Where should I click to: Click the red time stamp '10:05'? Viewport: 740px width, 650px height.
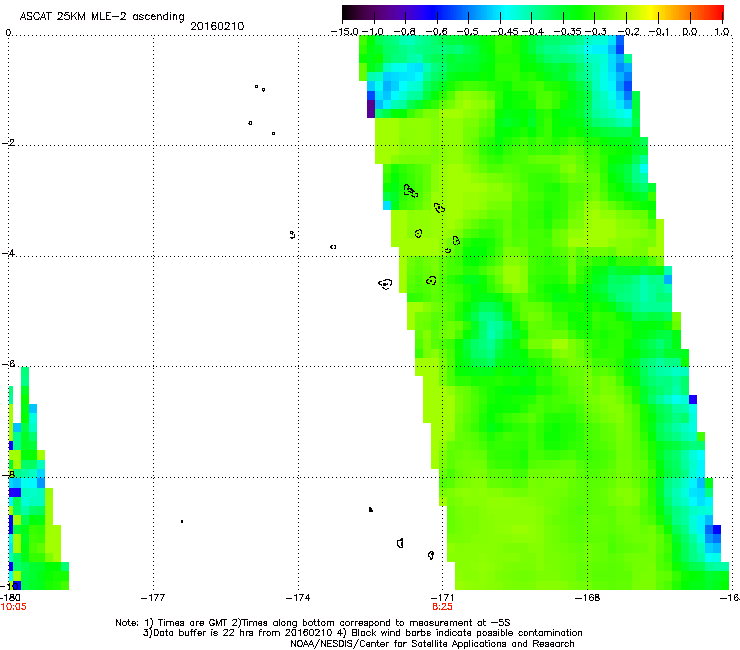[x=13, y=607]
